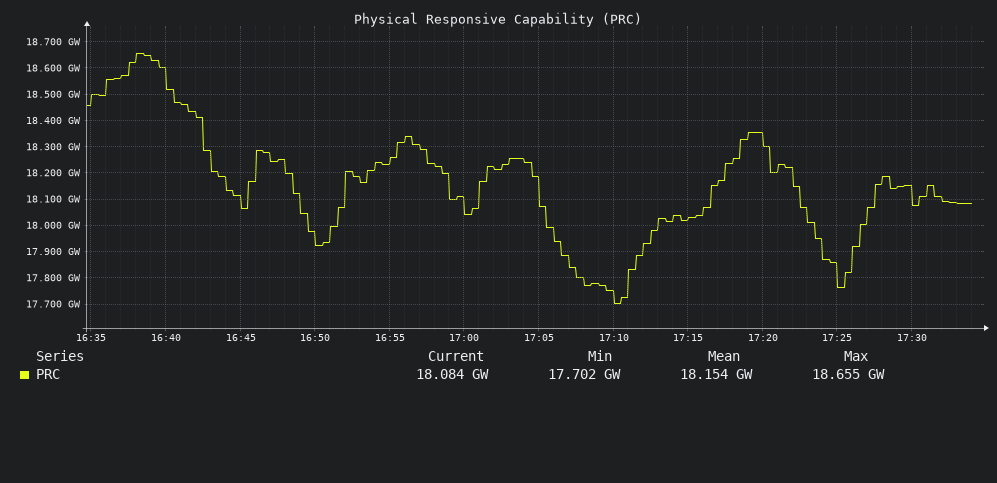Click the chart title Physical Responsive Capability
Image resolution: width=997 pixels, height=483 pixels.
click(x=497, y=19)
